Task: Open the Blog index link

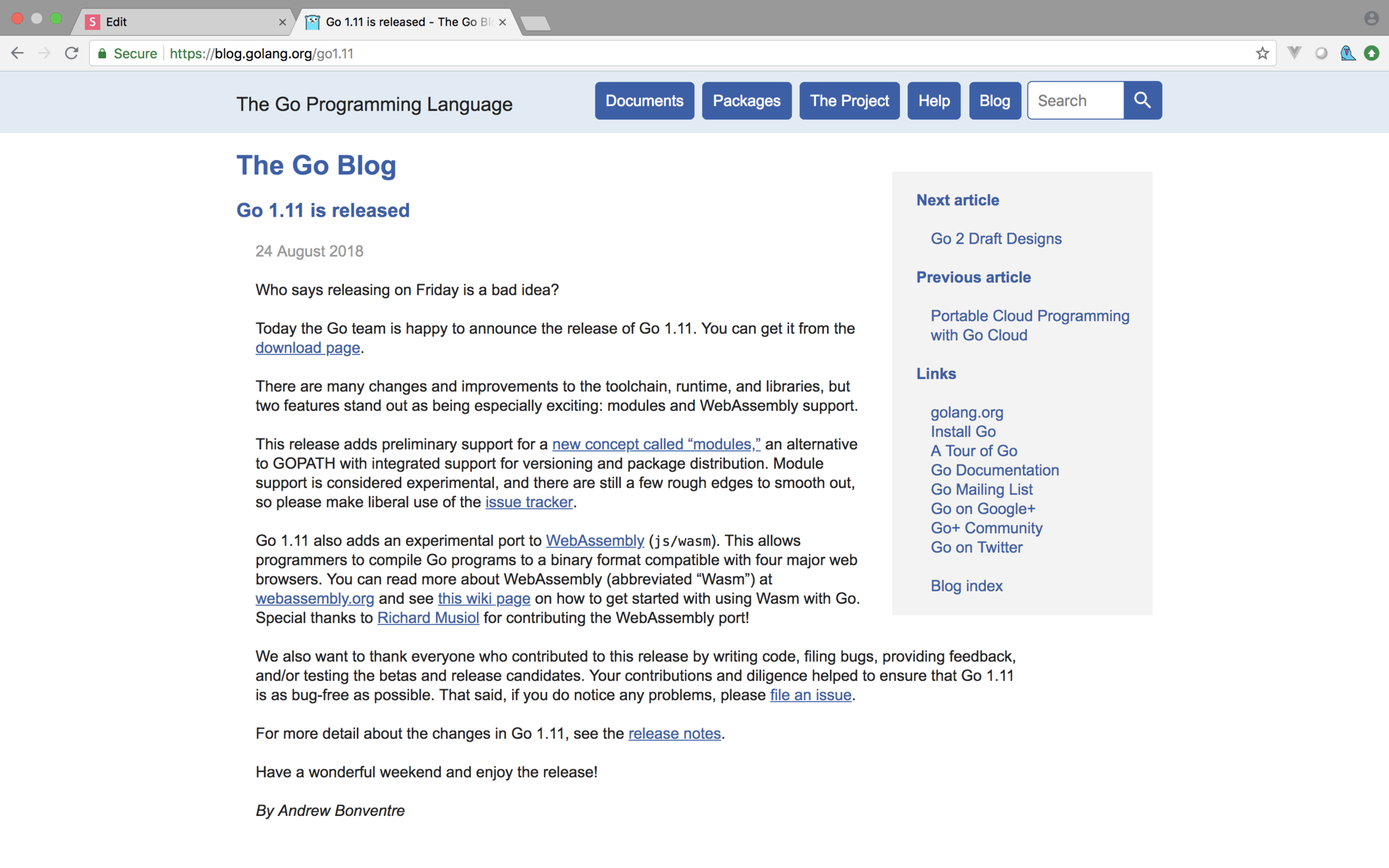Action: [x=966, y=586]
